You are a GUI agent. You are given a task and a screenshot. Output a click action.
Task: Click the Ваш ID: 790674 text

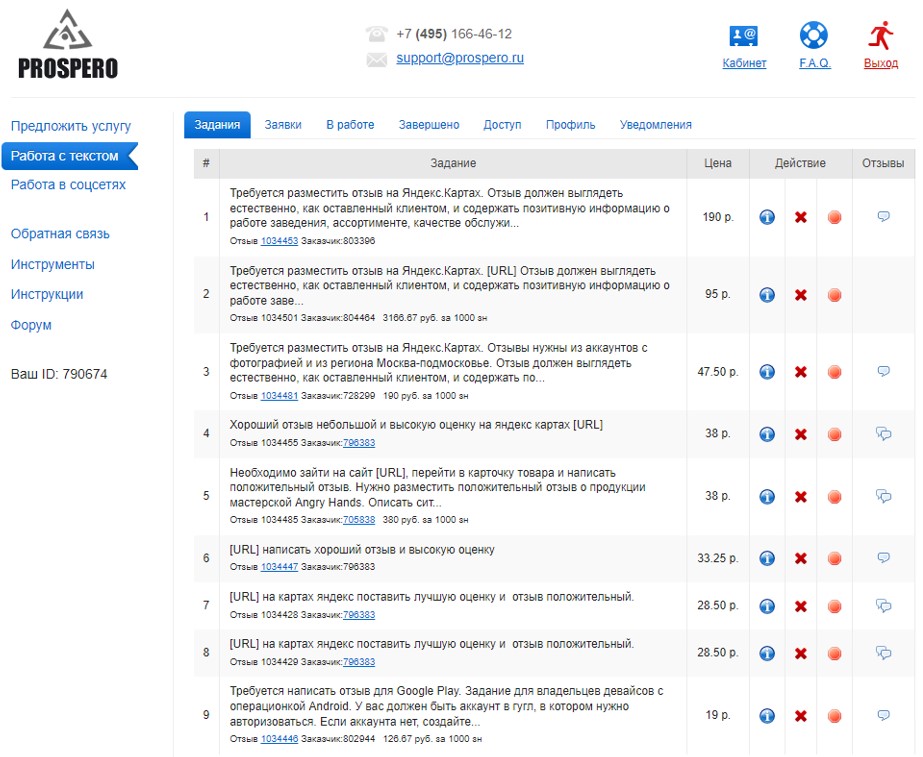coord(59,374)
